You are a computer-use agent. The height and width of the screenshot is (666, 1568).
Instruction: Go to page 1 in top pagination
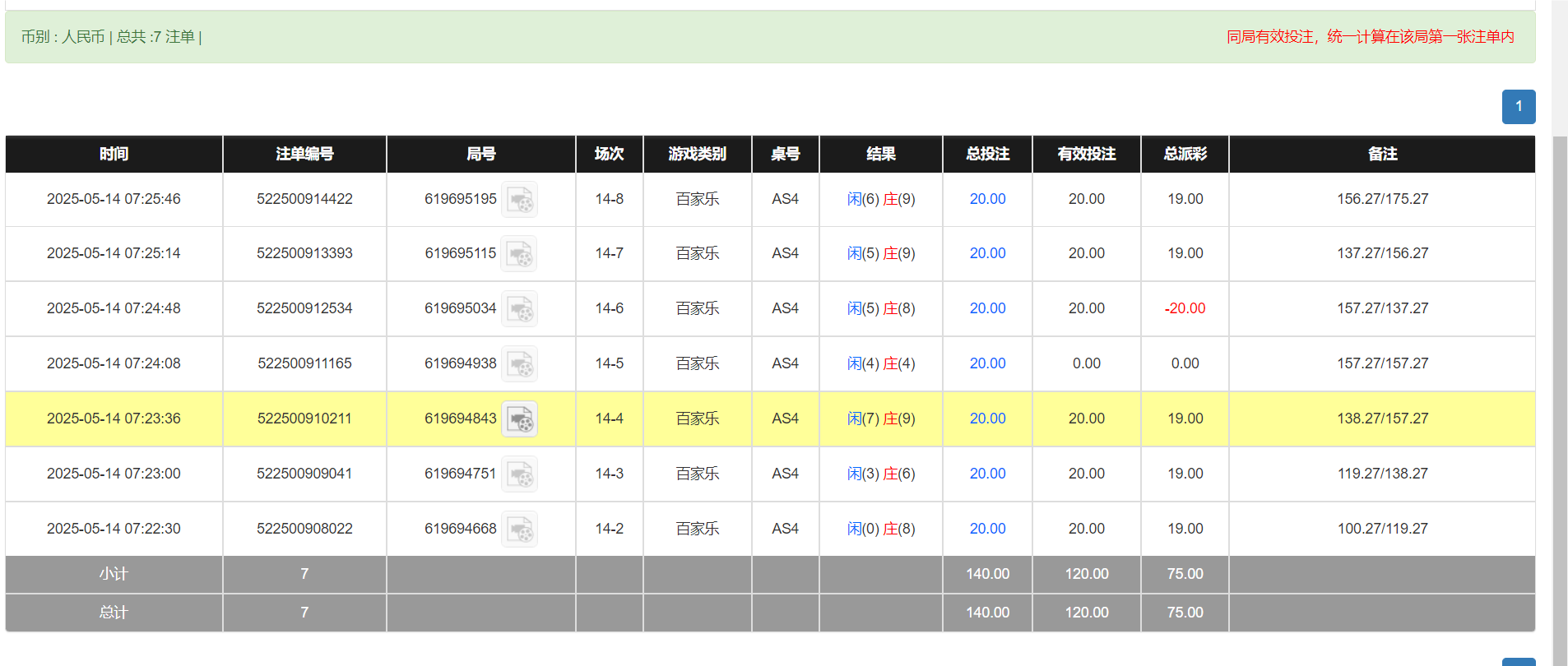(x=1518, y=107)
